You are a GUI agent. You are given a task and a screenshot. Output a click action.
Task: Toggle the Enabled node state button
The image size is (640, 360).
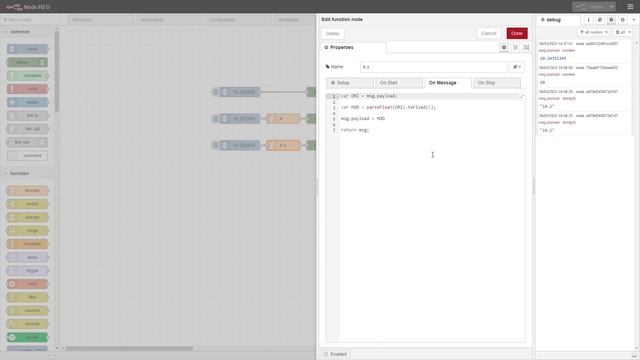tap(335, 354)
